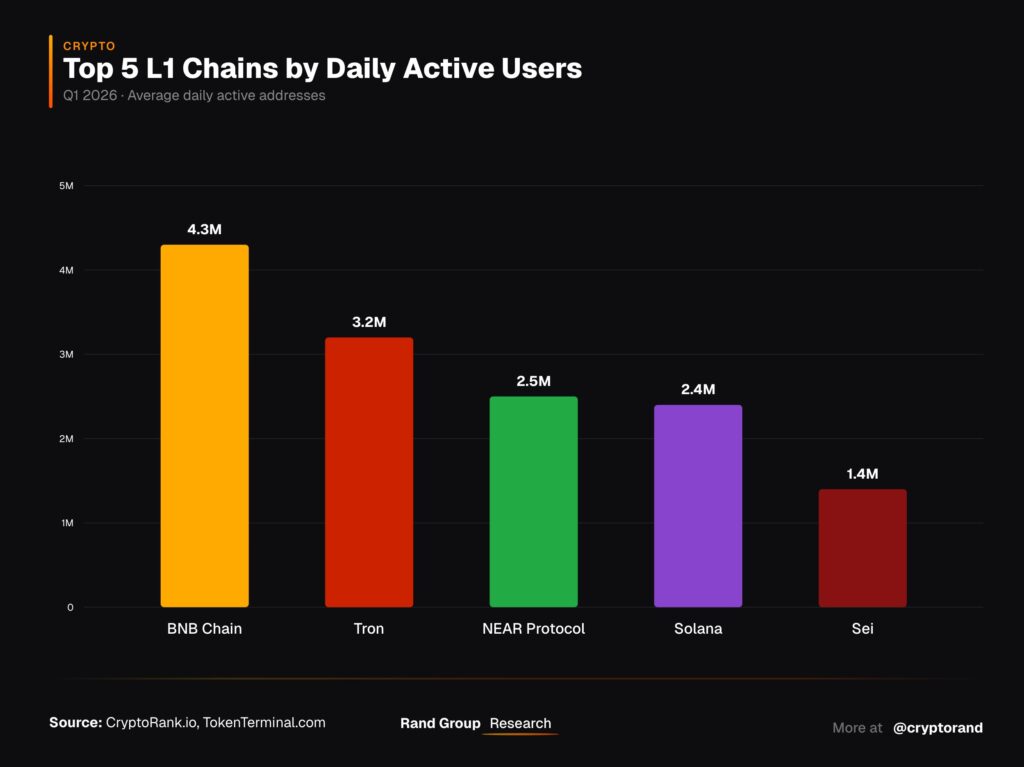Click the dark red Sei bar
Image resolution: width=1024 pixels, height=767 pixels.
pos(863,548)
